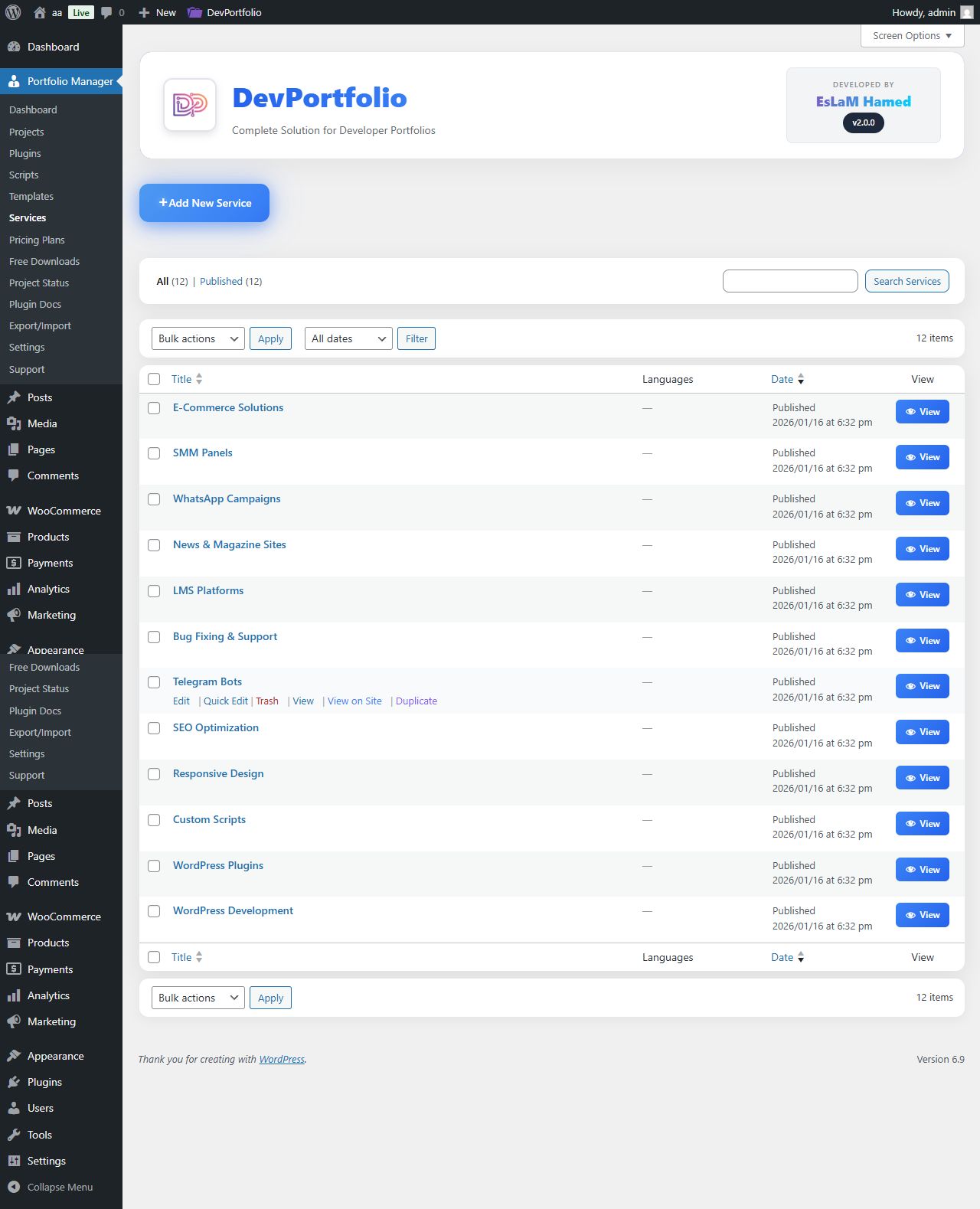Tick the News & Magazine Sites checkbox
The width and height of the screenshot is (980, 1209).
(154, 545)
